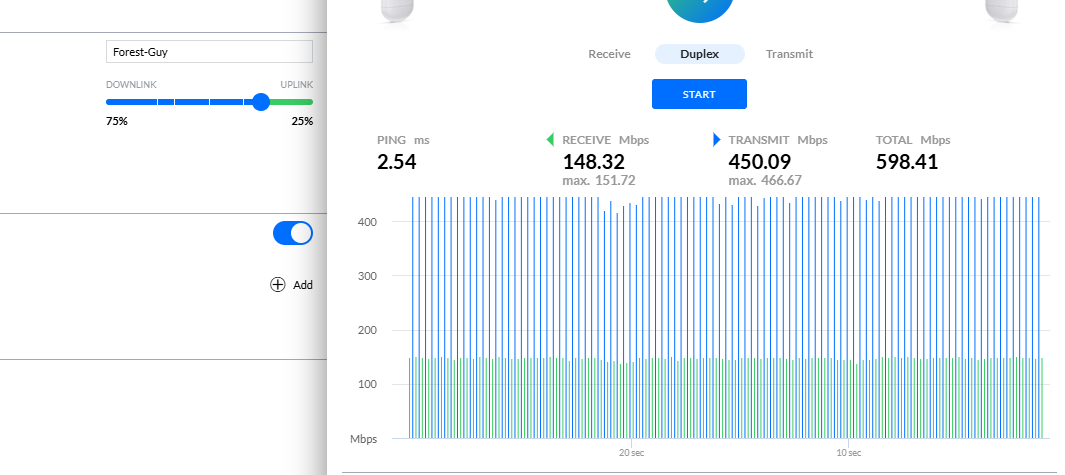Click the 75% downlink value

(x=117, y=122)
